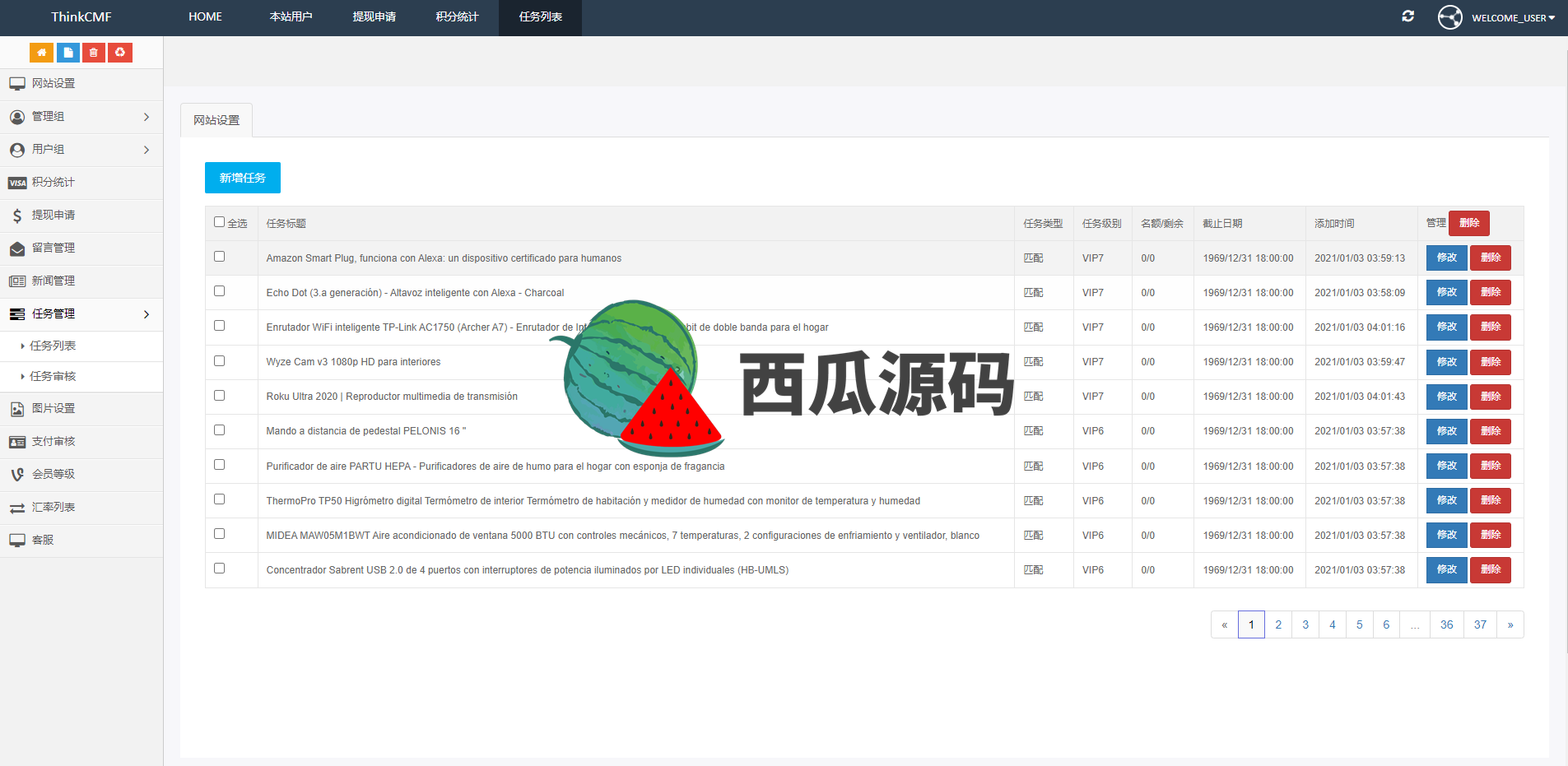
Task: Open 本站用户 in top navigation
Action: pos(291,16)
